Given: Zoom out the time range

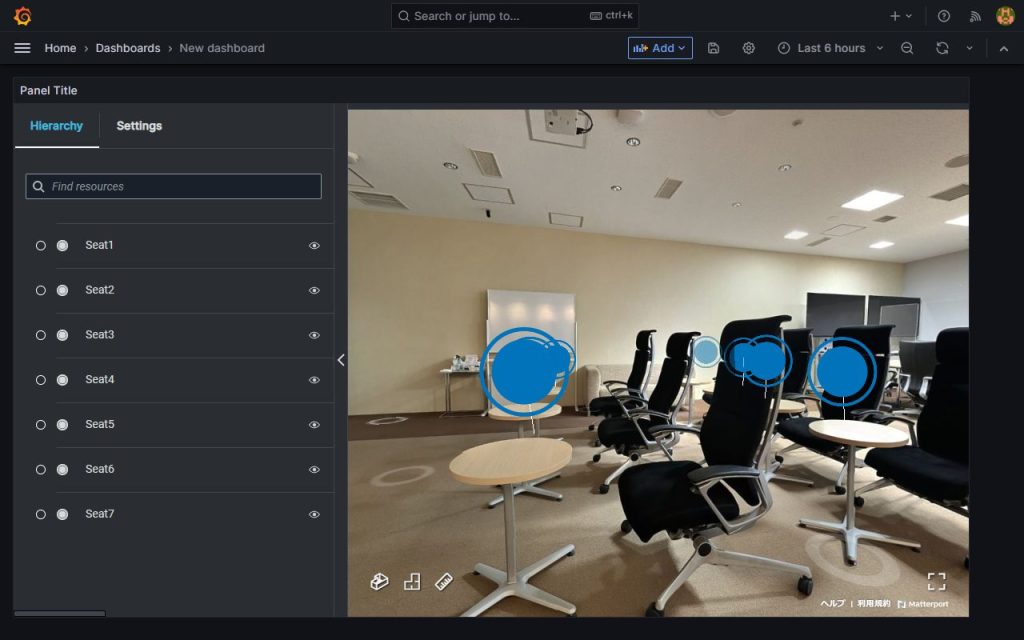Looking at the screenshot, I should click(907, 48).
